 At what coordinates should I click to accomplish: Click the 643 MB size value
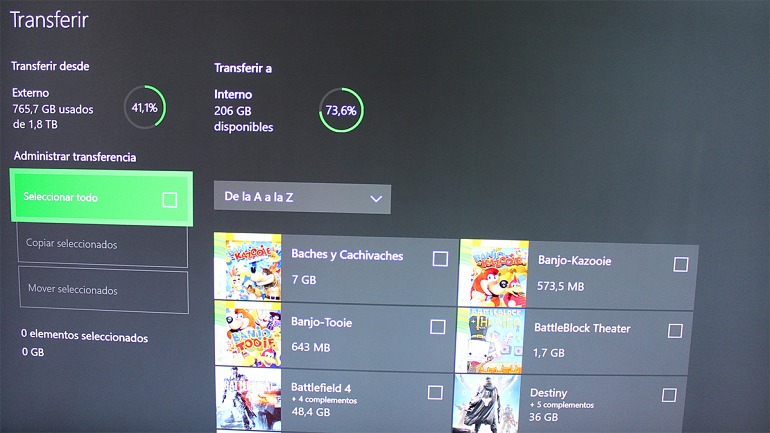(310, 347)
